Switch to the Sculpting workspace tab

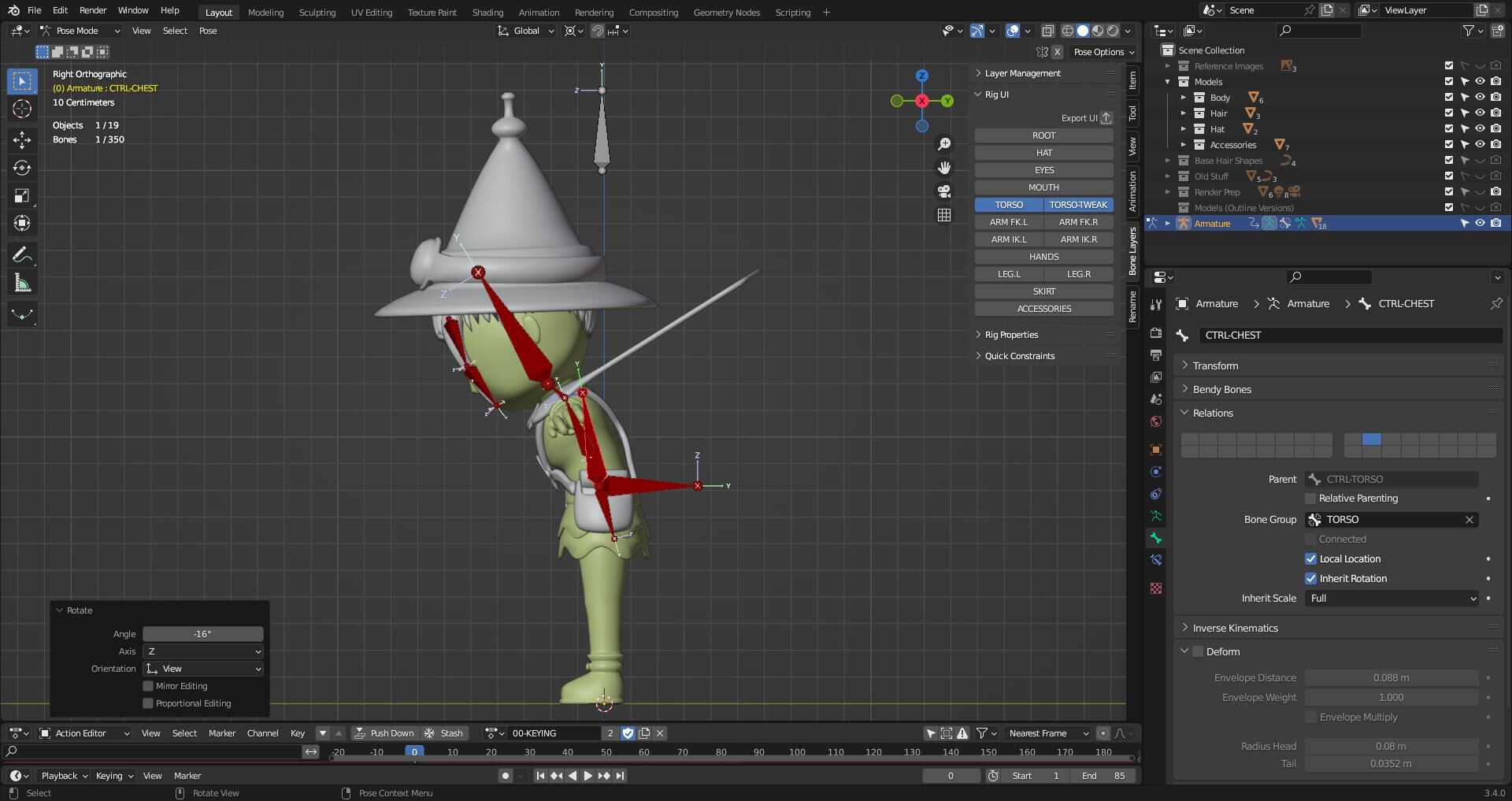(x=317, y=12)
